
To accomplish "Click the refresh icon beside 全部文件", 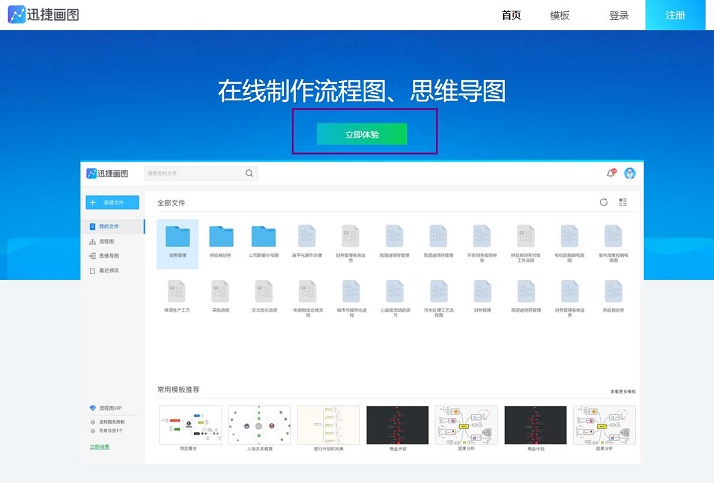I will tap(604, 202).
